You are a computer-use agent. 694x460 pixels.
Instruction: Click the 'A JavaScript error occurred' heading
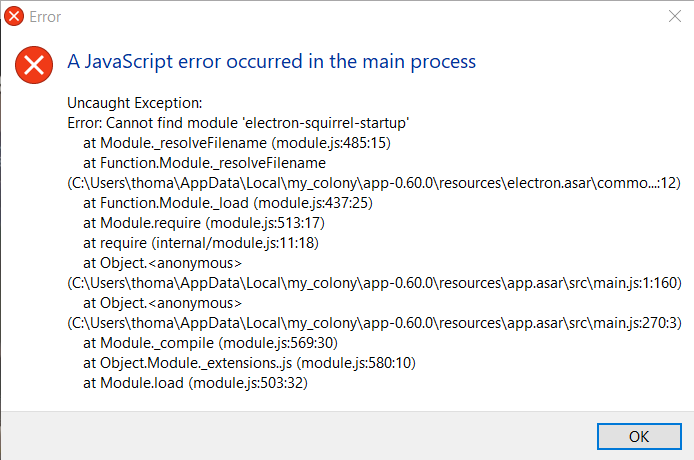point(271,62)
